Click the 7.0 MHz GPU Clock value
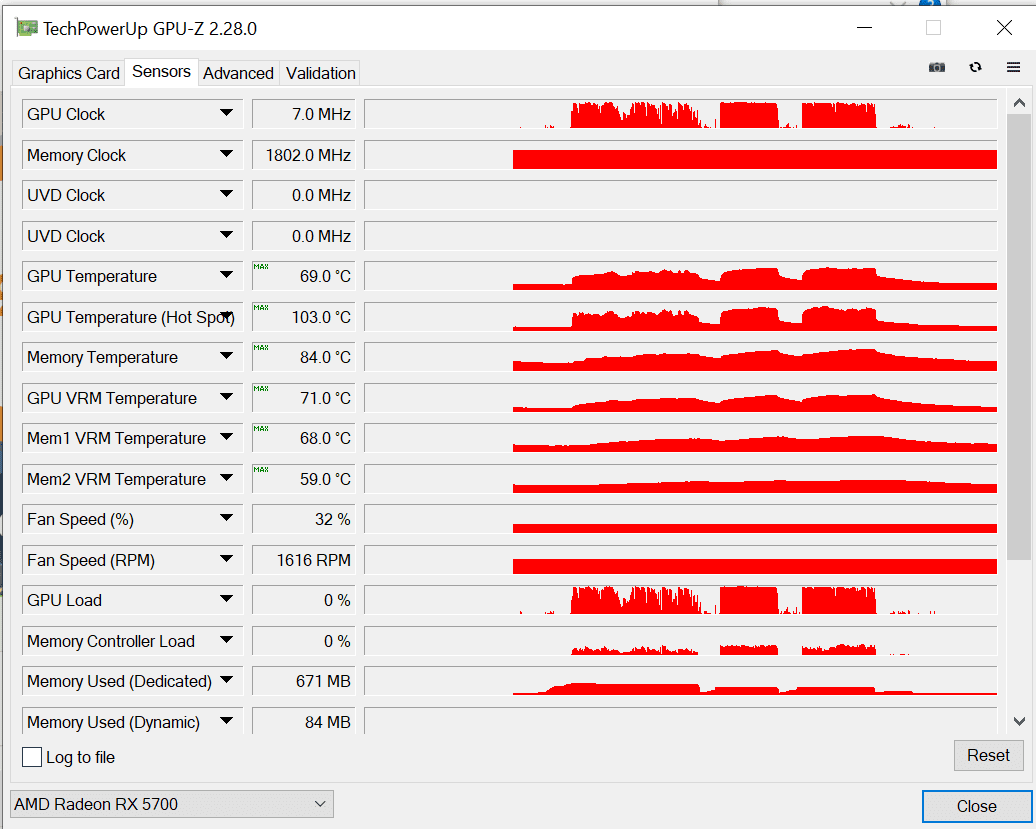This screenshot has width=1036, height=829. pyautogui.click(x=304, y=114)
